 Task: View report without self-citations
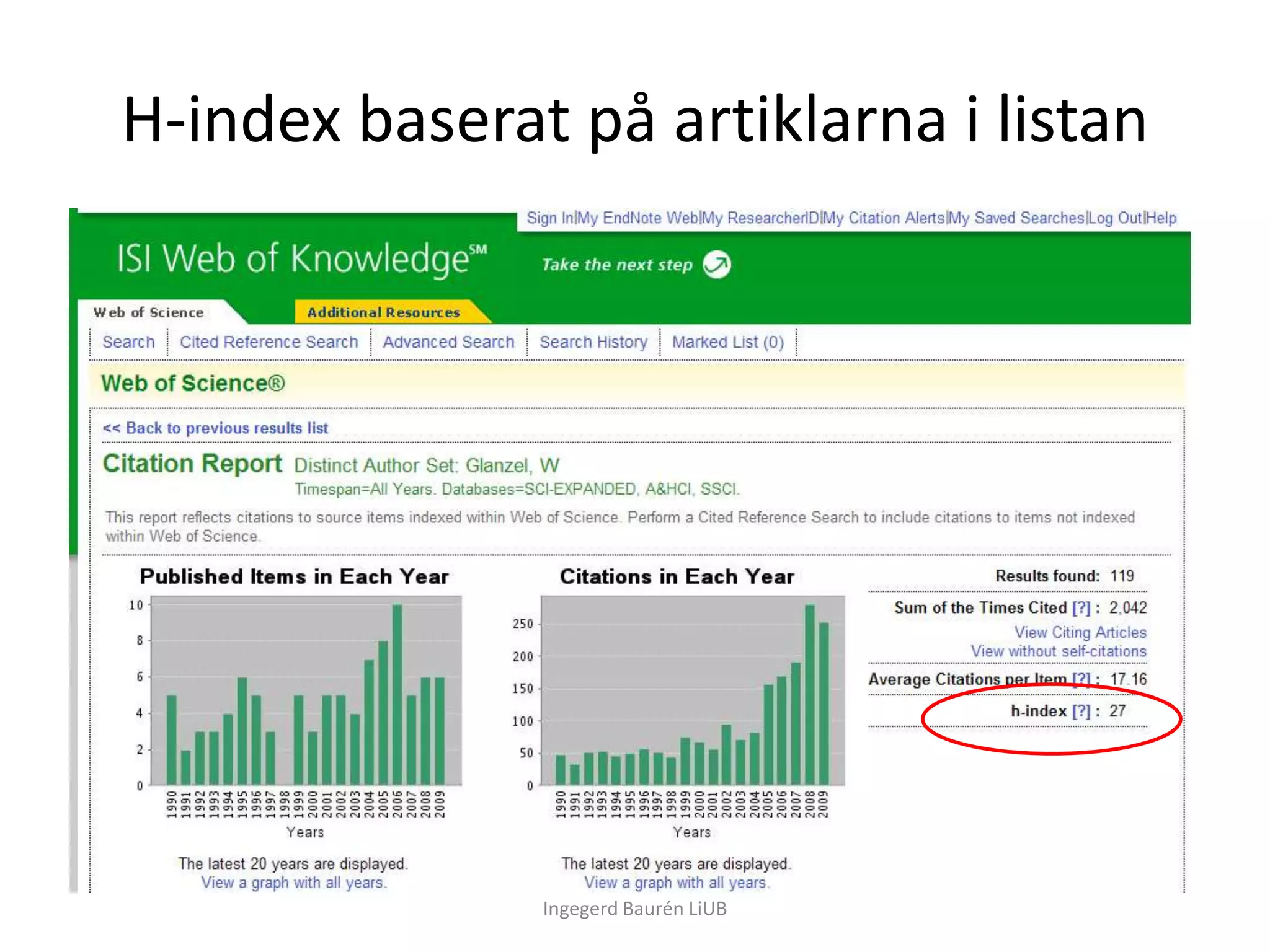point(1058,651)
